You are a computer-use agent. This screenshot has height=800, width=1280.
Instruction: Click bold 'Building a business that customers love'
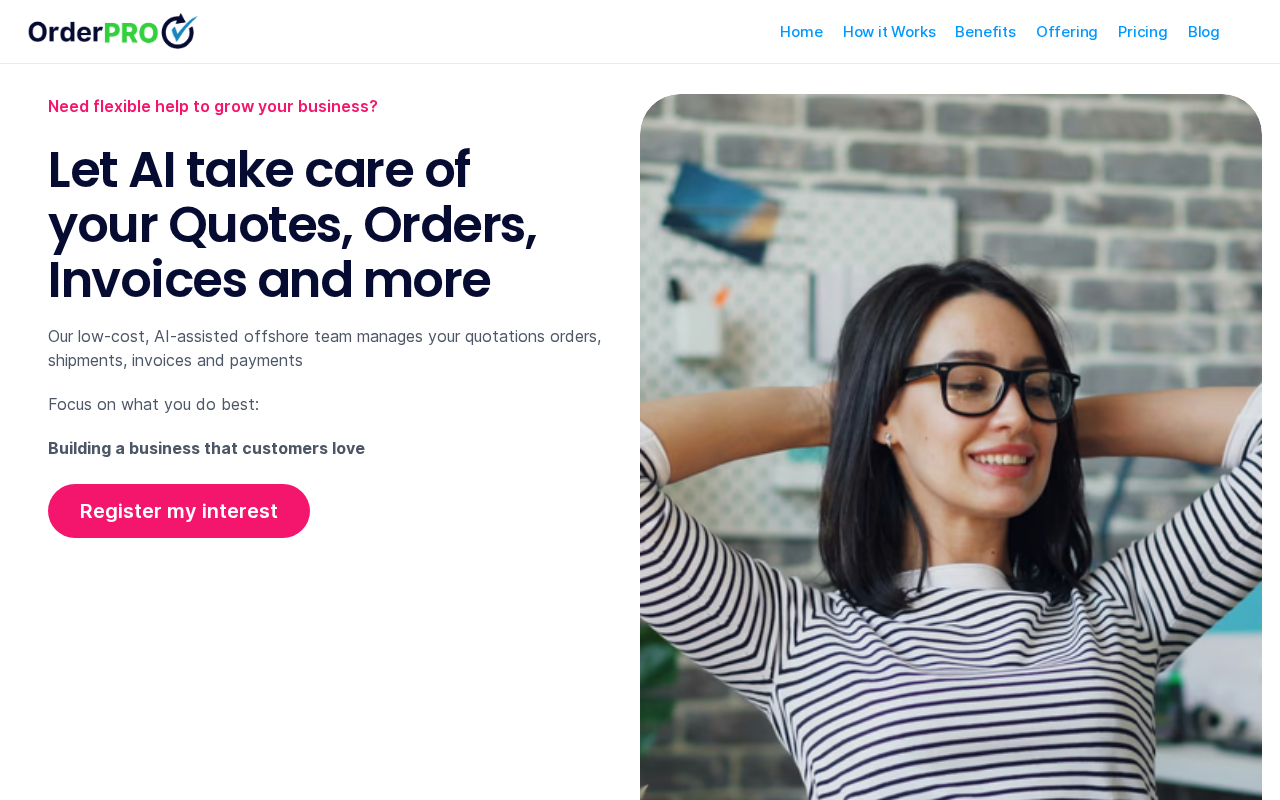(207, 448)
